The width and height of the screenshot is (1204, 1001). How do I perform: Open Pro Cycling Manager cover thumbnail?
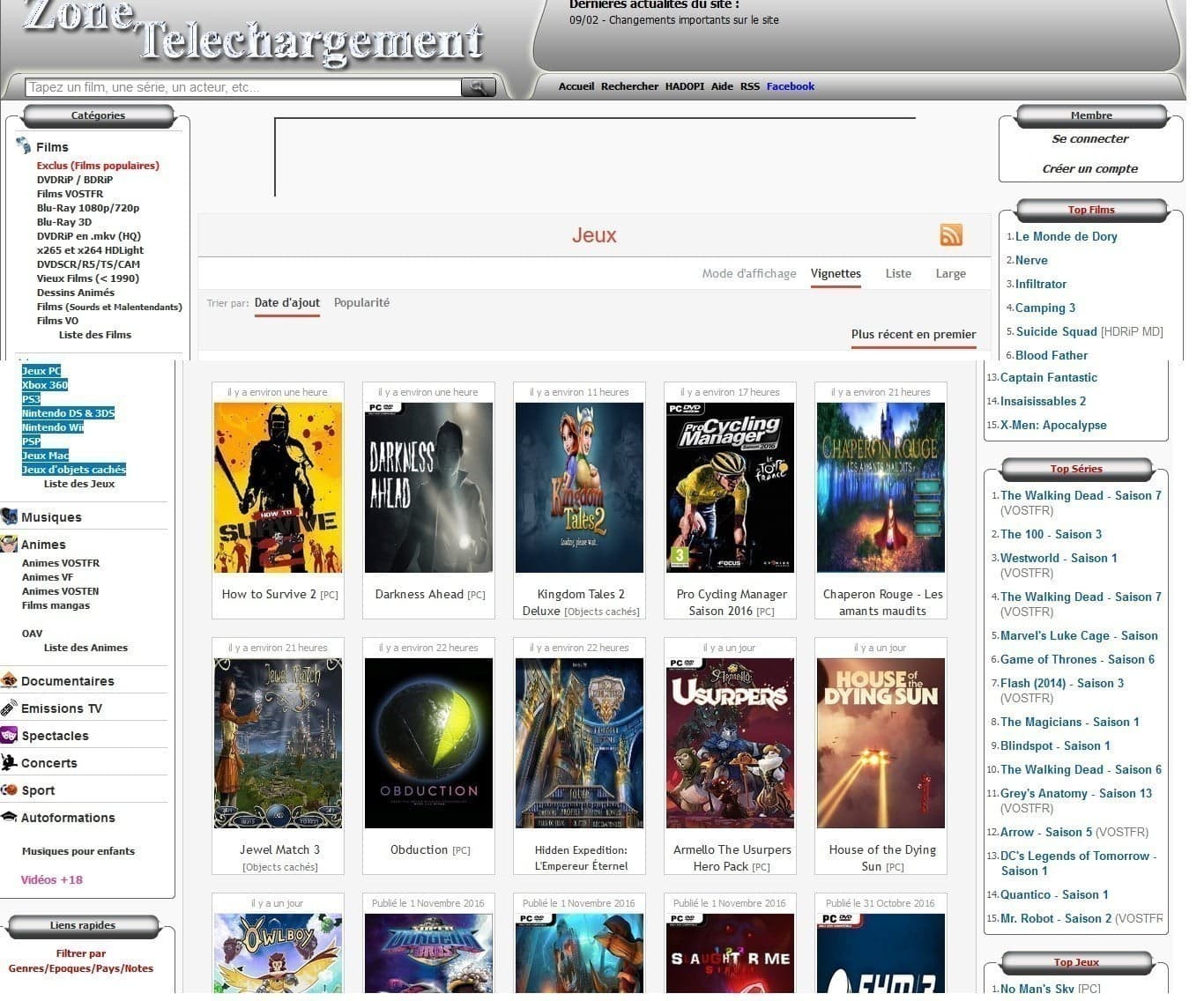[730, 487]
